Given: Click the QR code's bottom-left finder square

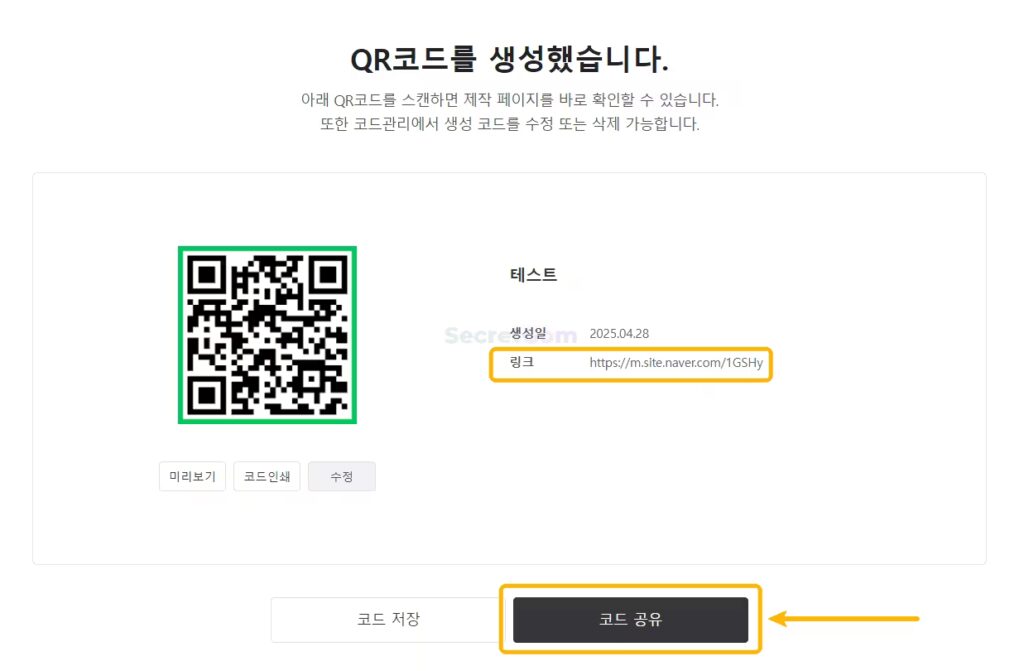Looking at the screenshot, I should 207,395.
